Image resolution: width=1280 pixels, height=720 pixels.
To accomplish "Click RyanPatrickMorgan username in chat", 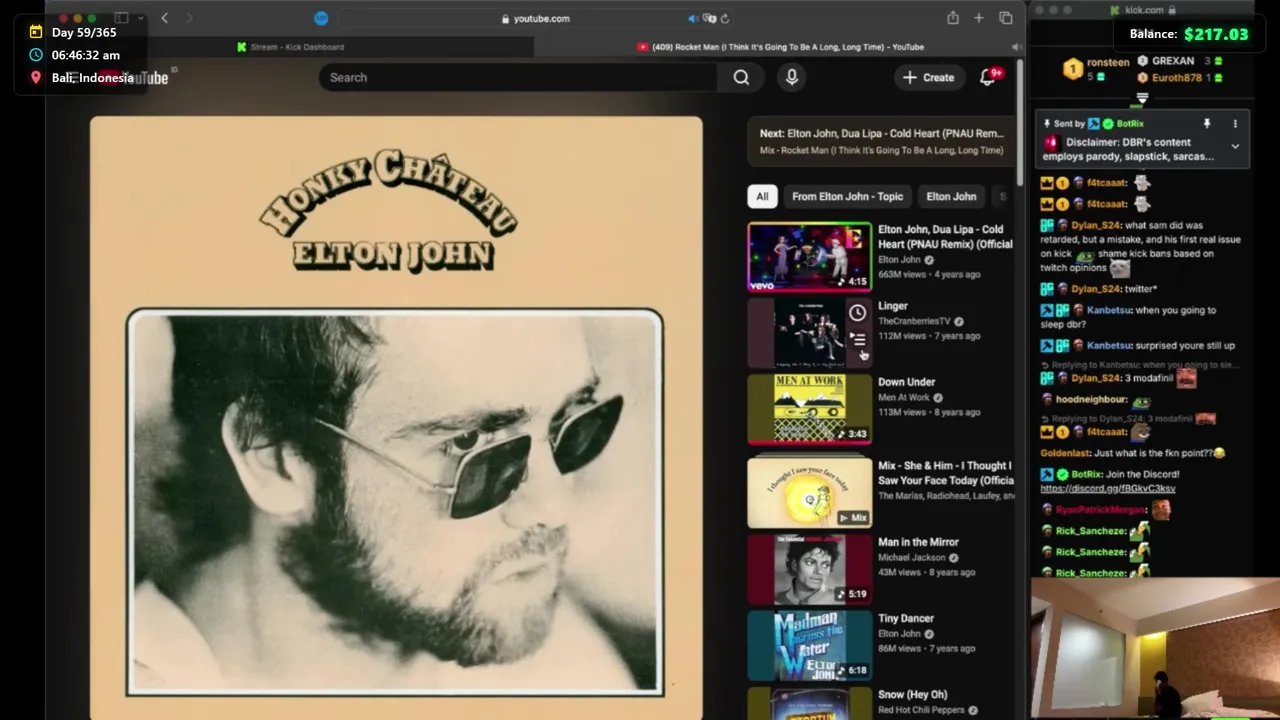I will click(1100, 510).
